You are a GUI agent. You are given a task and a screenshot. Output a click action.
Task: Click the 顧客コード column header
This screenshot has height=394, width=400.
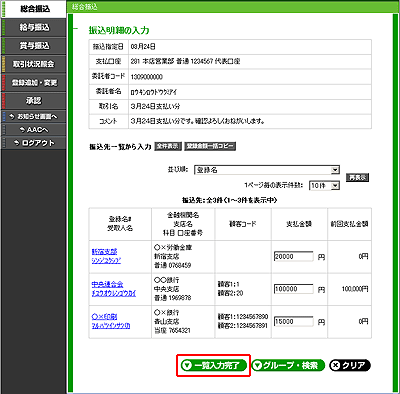coord(243,224)
